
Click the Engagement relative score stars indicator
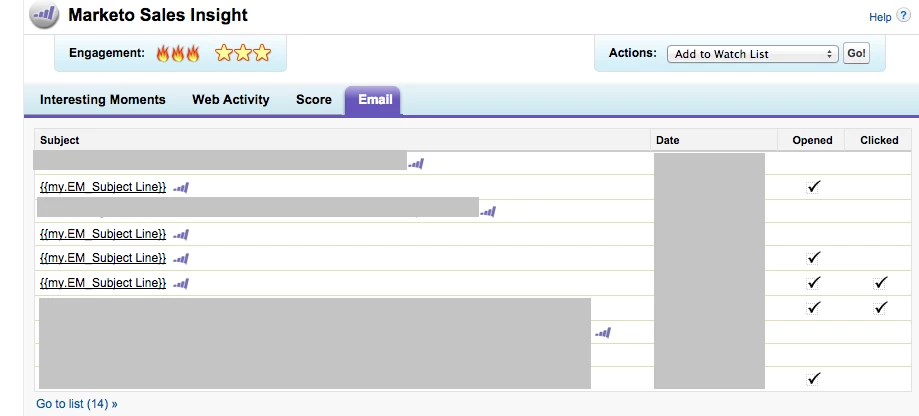click(x=243, y=53)
